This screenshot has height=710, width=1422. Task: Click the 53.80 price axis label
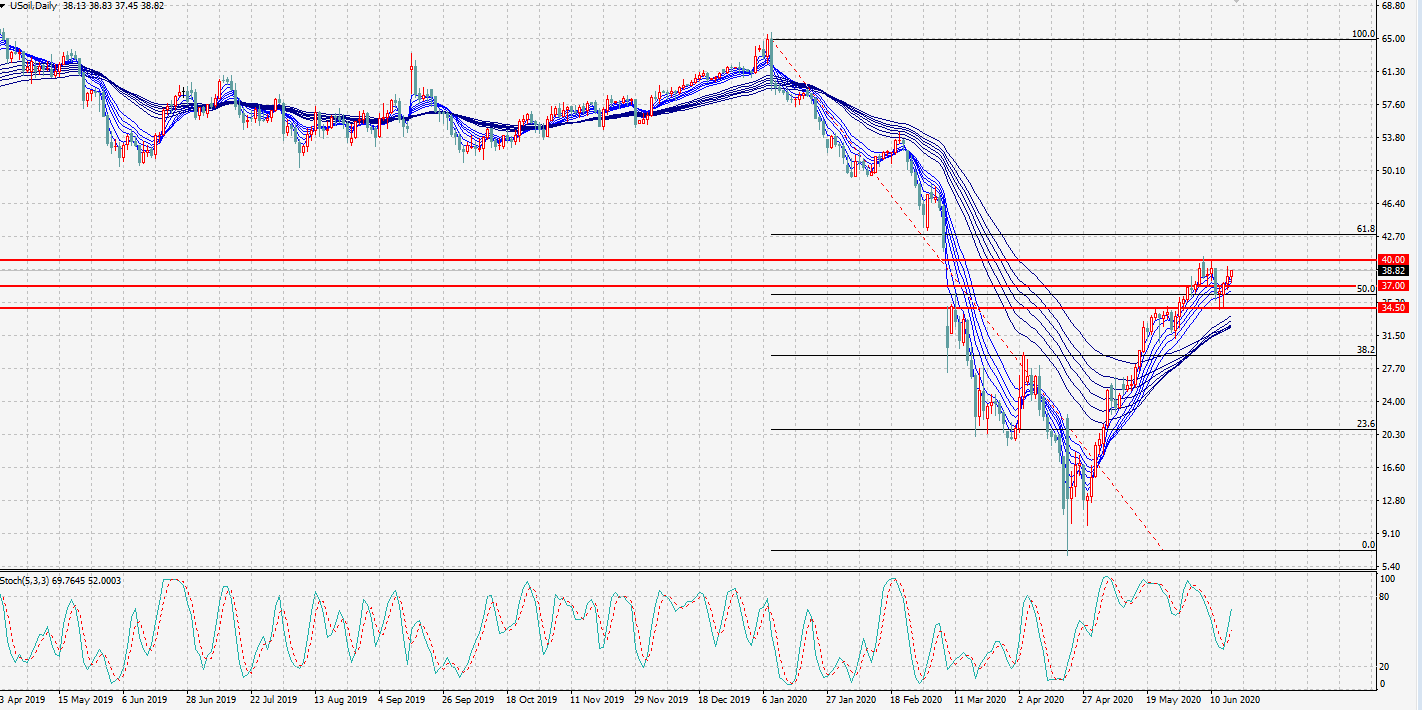[x=1394, y=138]
